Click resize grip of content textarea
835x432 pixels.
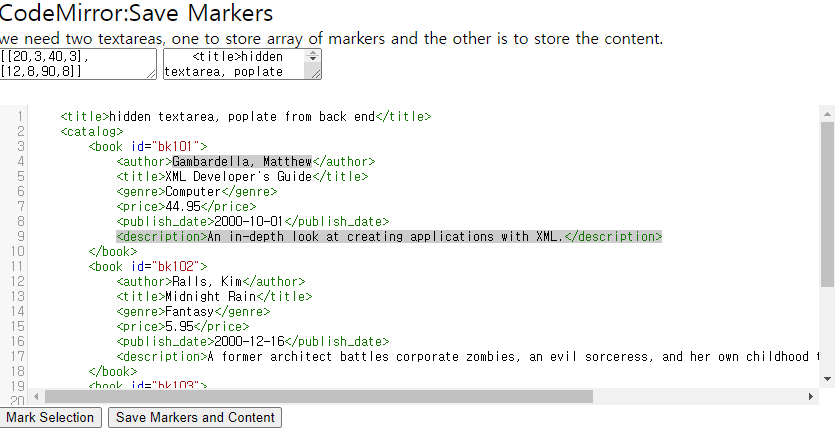(x=316, y=75)
